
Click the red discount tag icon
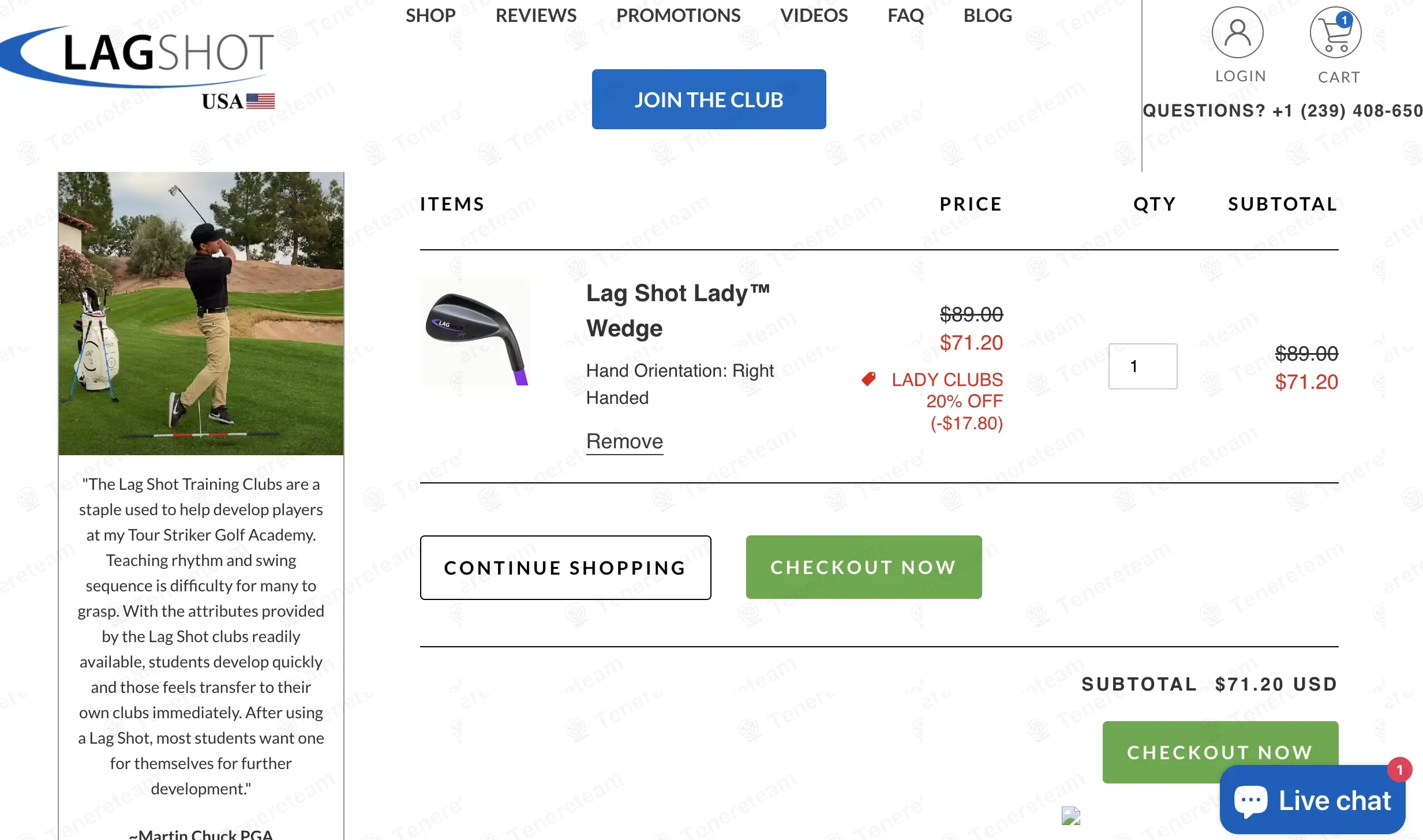868,379
